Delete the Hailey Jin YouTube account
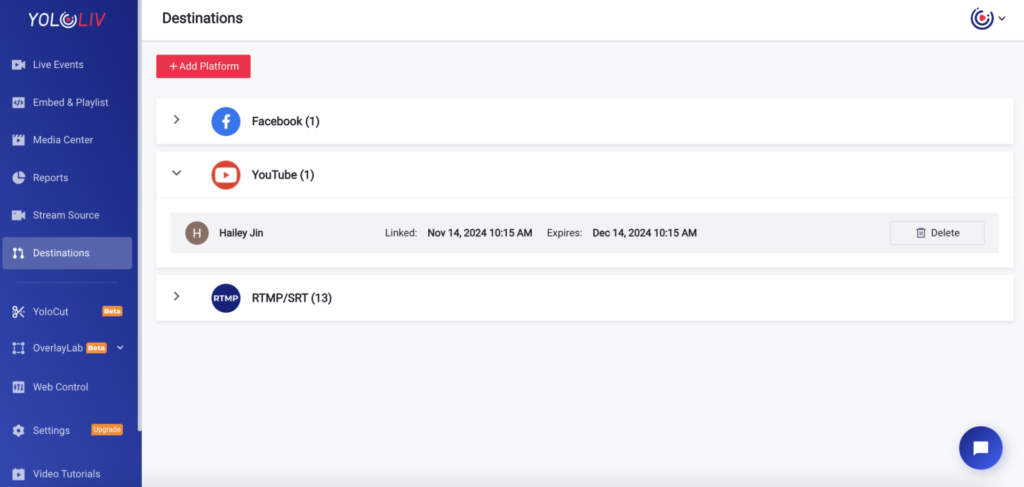 [x=937, y=233]
